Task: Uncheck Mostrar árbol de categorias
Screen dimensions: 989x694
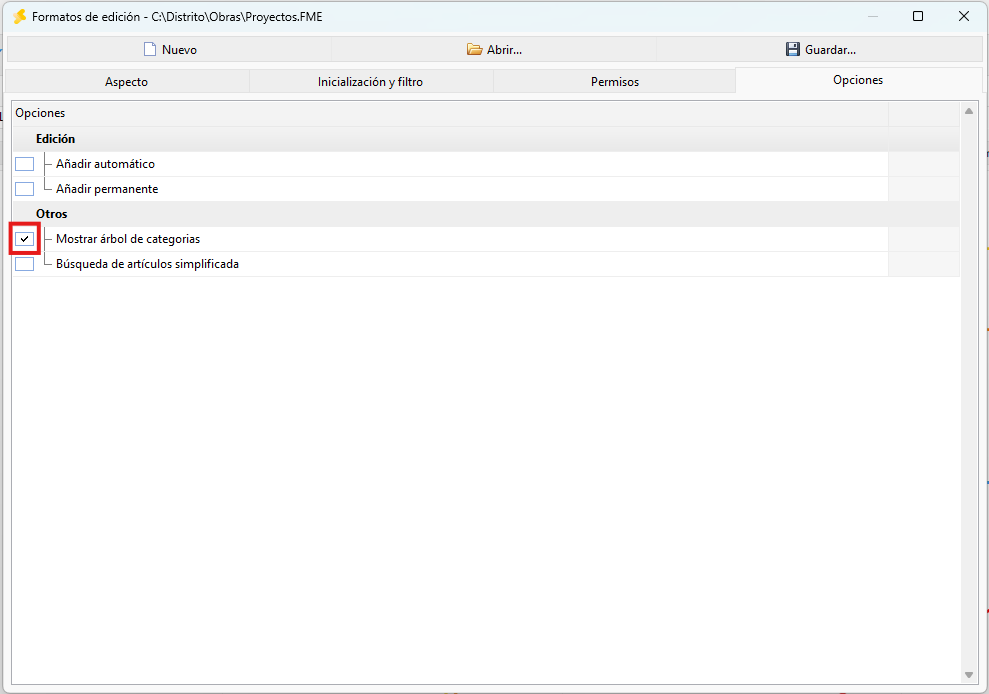Action: pyautogui.click(x=25, y=239)
